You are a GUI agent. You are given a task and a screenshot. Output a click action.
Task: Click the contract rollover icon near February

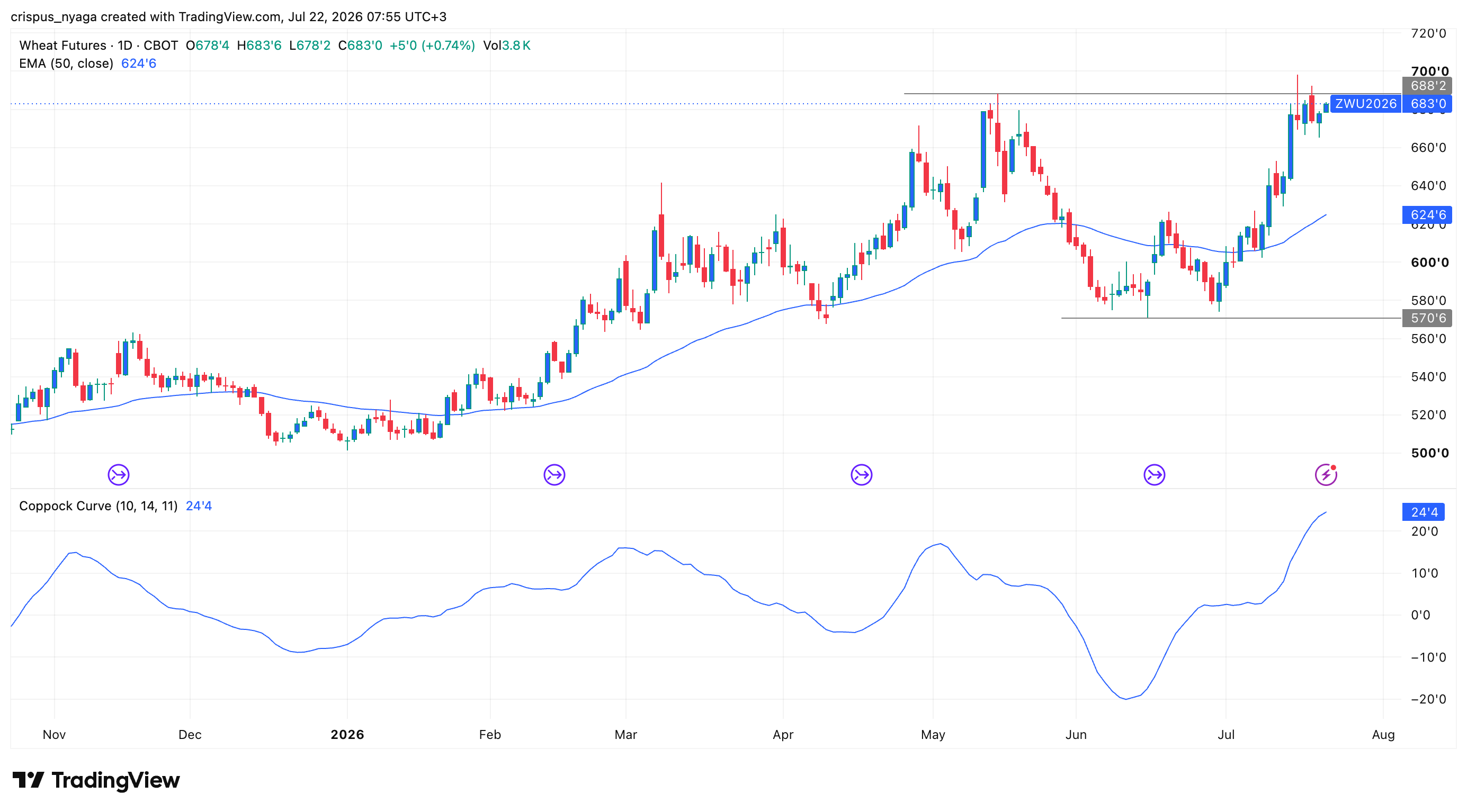554,475
